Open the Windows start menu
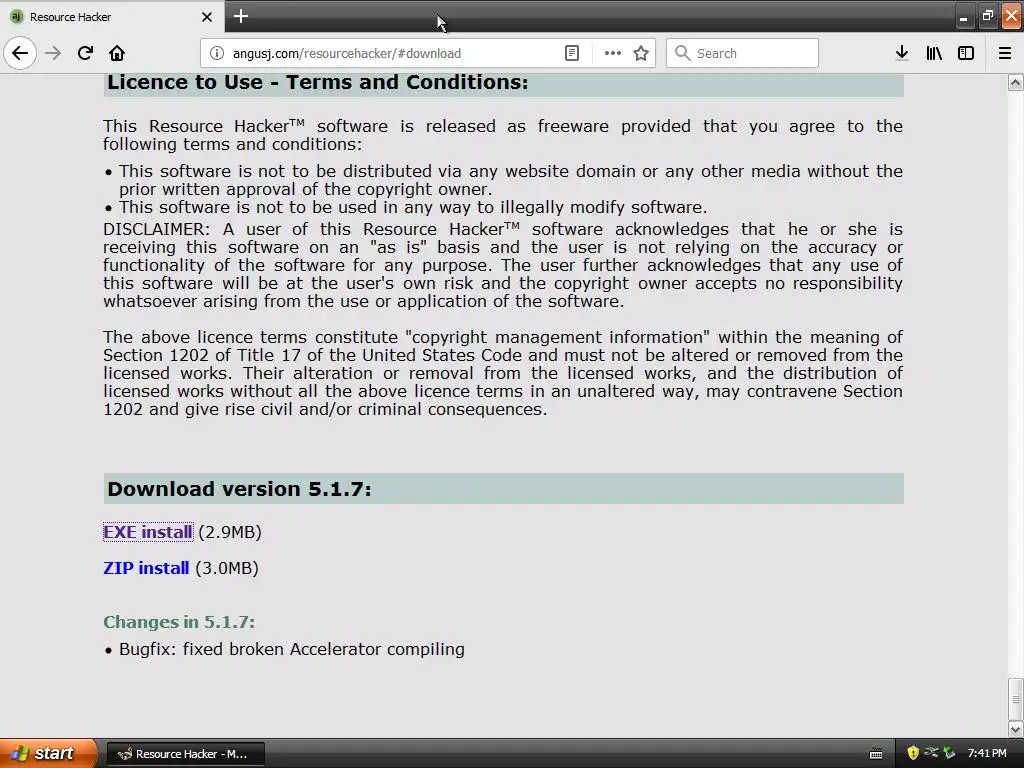 tap(48, 753)
